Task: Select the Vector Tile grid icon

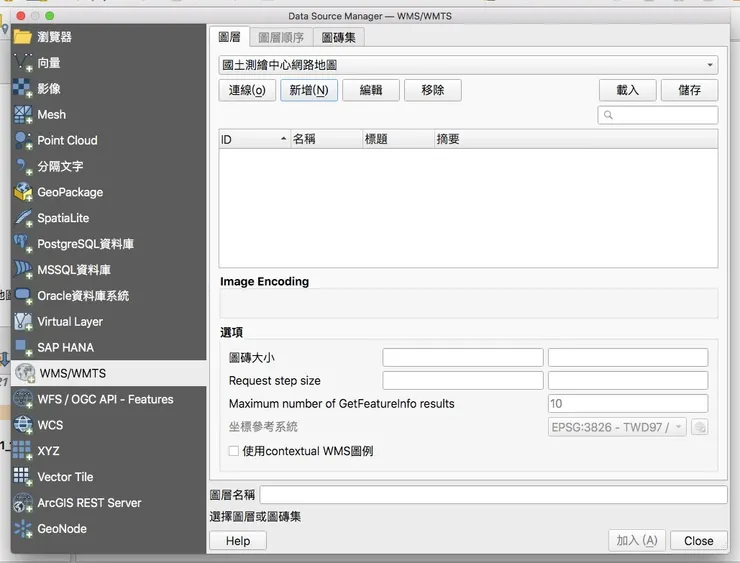Action: [23, 477]
